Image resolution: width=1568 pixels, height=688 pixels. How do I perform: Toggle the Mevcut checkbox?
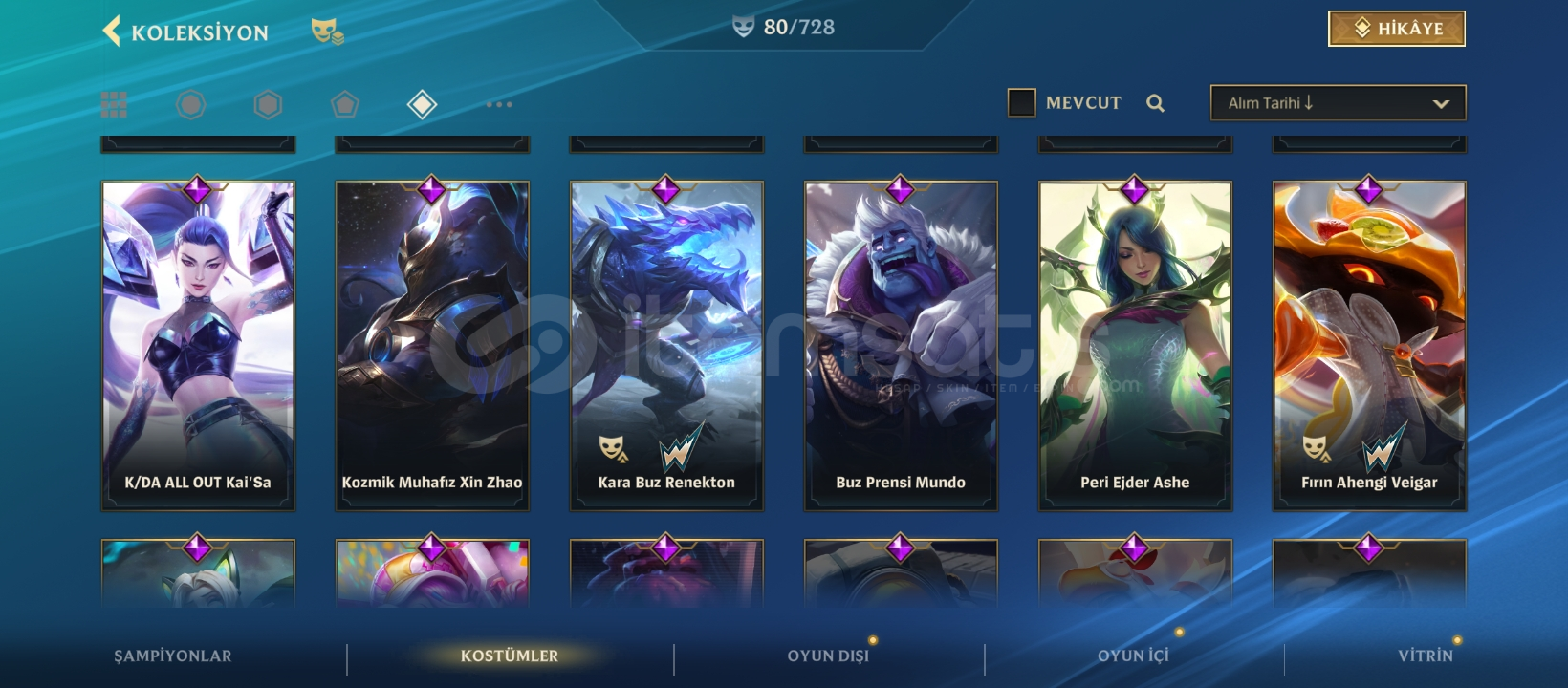pos(1021,103)
